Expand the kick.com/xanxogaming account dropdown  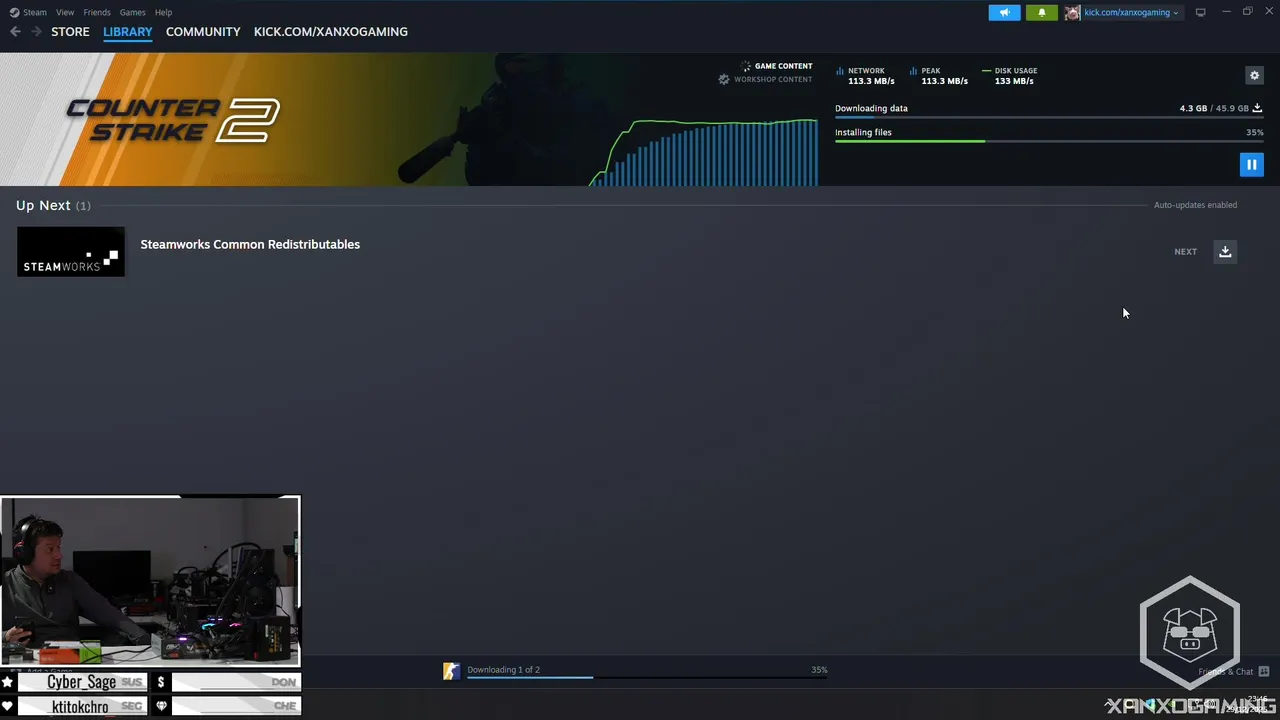tap(1131, 12)
